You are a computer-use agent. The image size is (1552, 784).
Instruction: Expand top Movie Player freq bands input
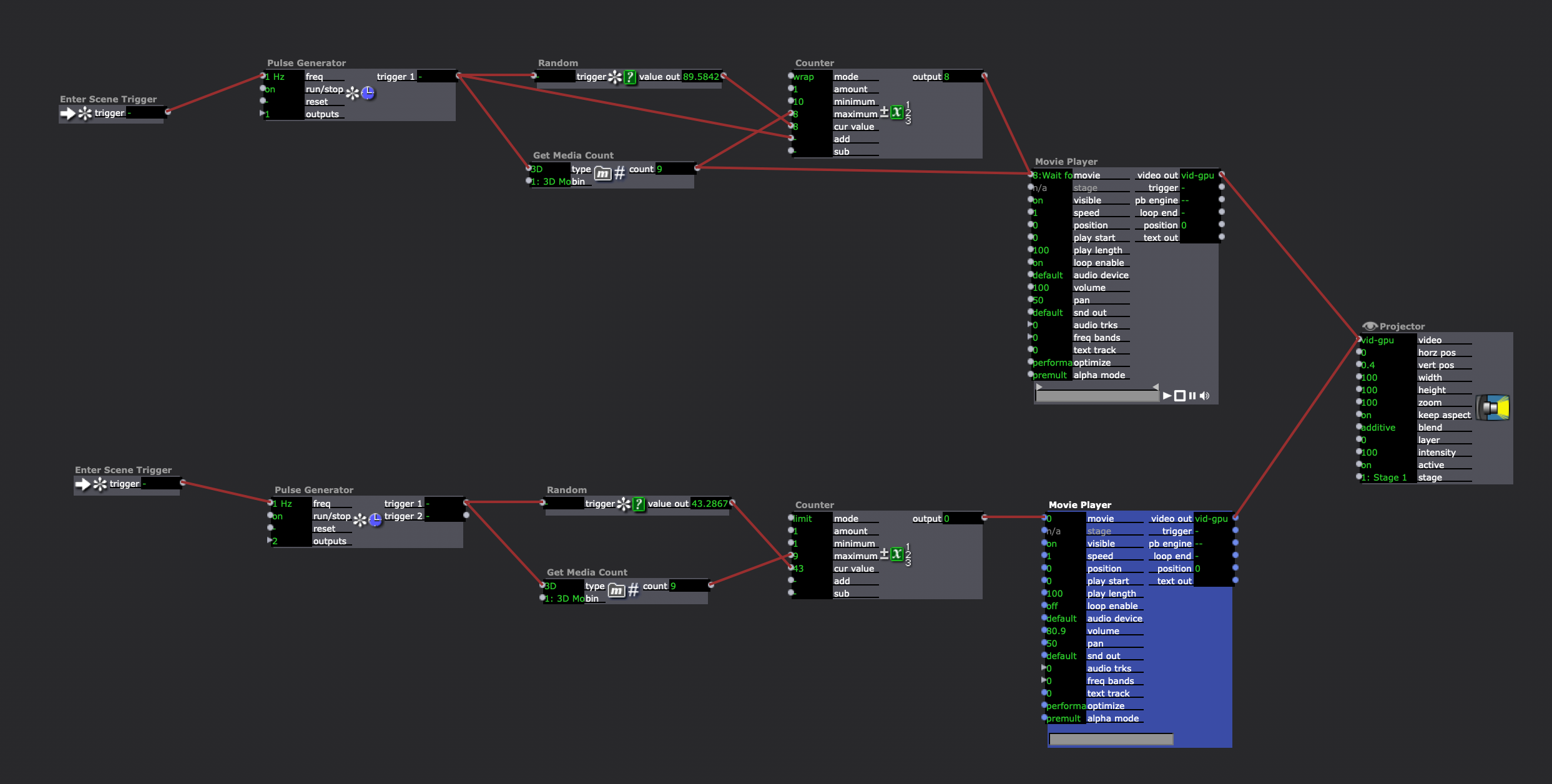tap(1030, 337)
